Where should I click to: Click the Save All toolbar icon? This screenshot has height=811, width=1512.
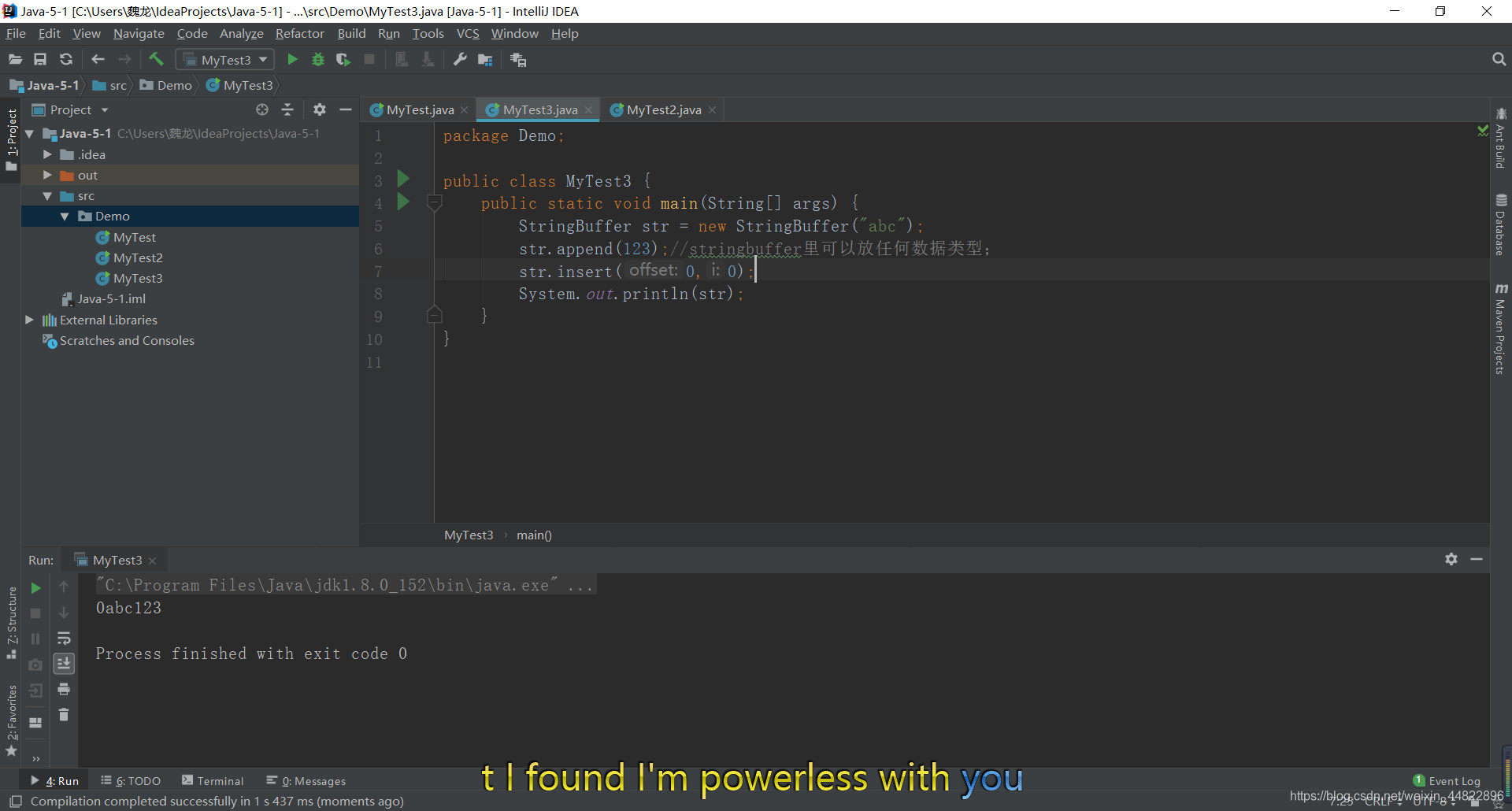pos(40,60)
